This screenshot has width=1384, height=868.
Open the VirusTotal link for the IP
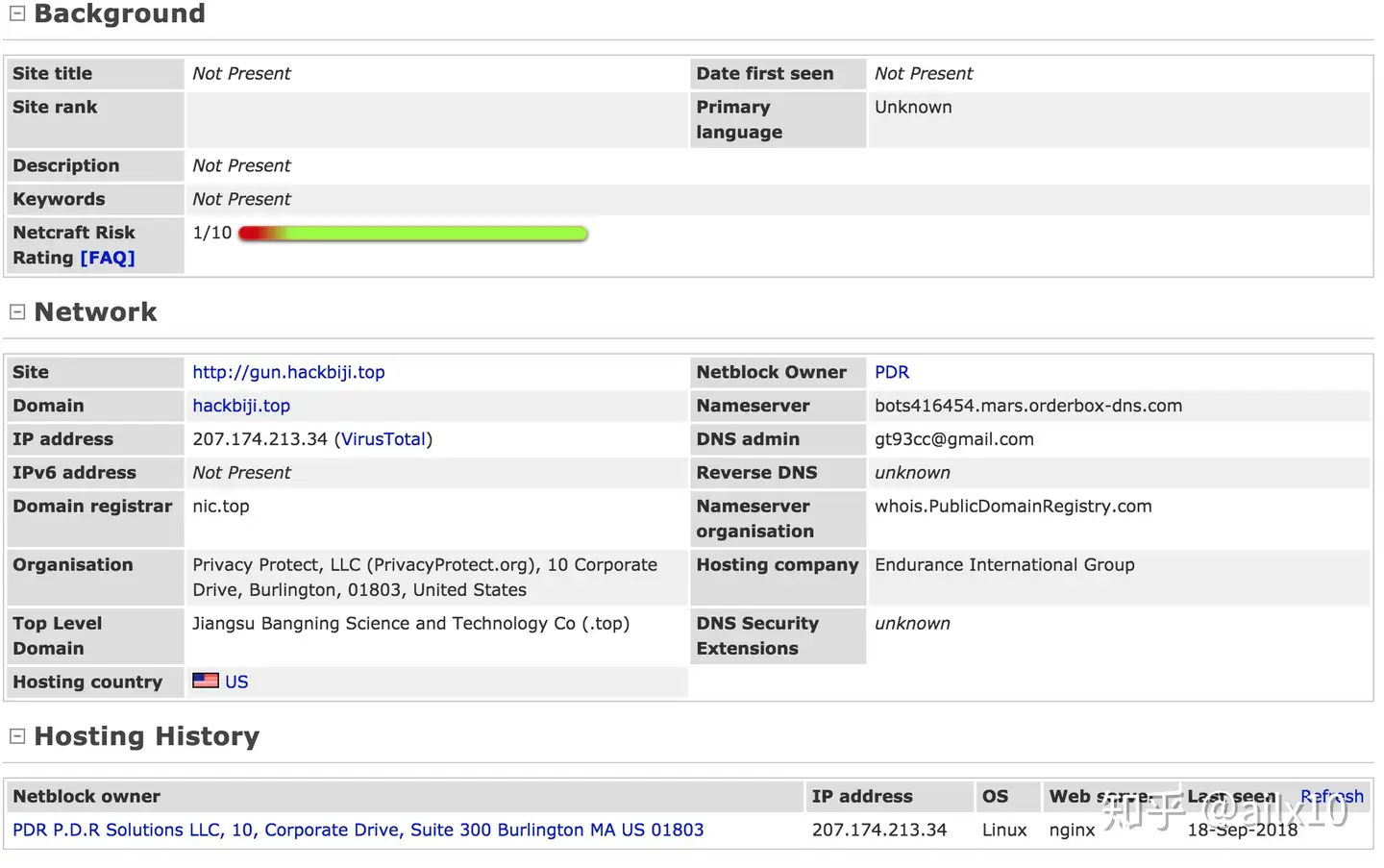(x=383, y=439)
